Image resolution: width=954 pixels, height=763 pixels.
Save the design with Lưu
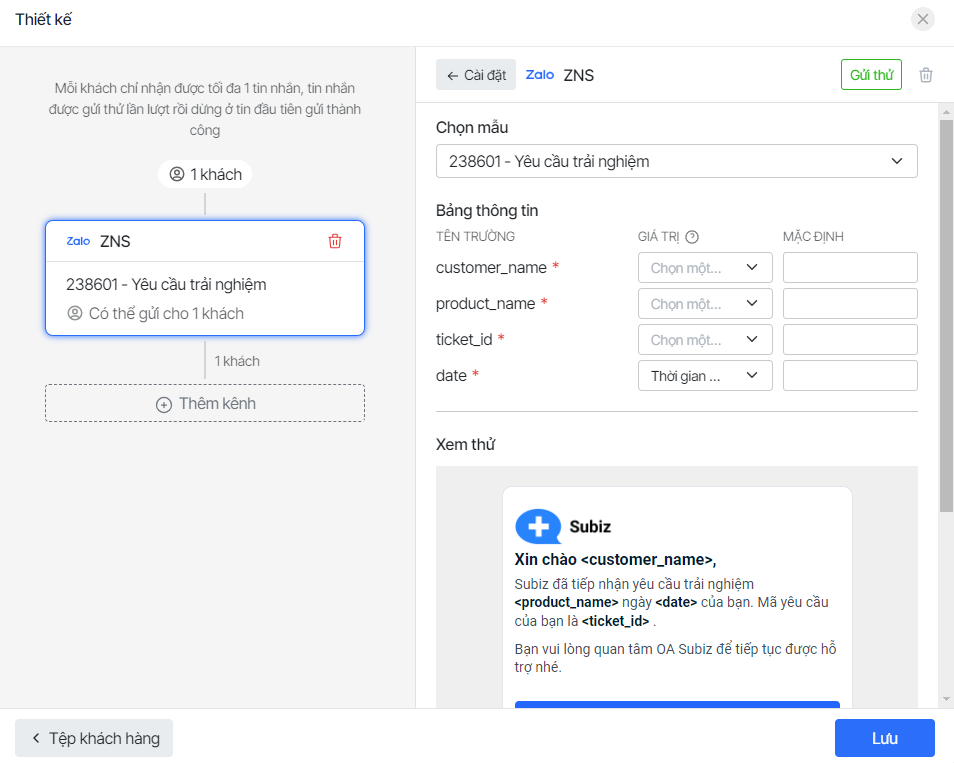tap(884, 738)
